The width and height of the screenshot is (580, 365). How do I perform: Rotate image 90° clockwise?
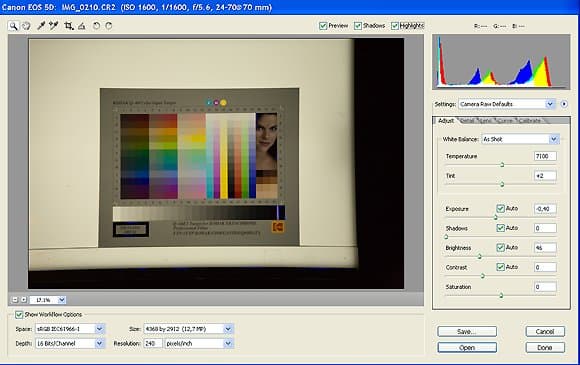(109, 26)
